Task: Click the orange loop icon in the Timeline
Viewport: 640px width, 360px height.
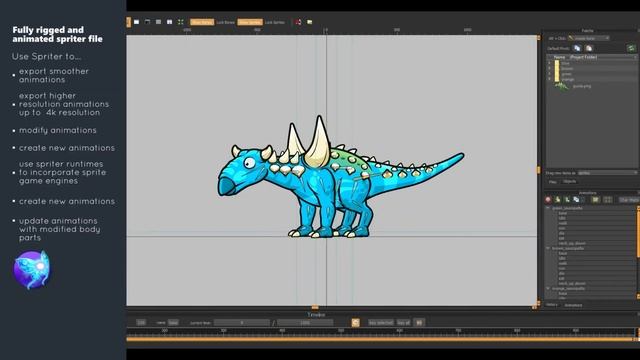Action: coord(356,322)
